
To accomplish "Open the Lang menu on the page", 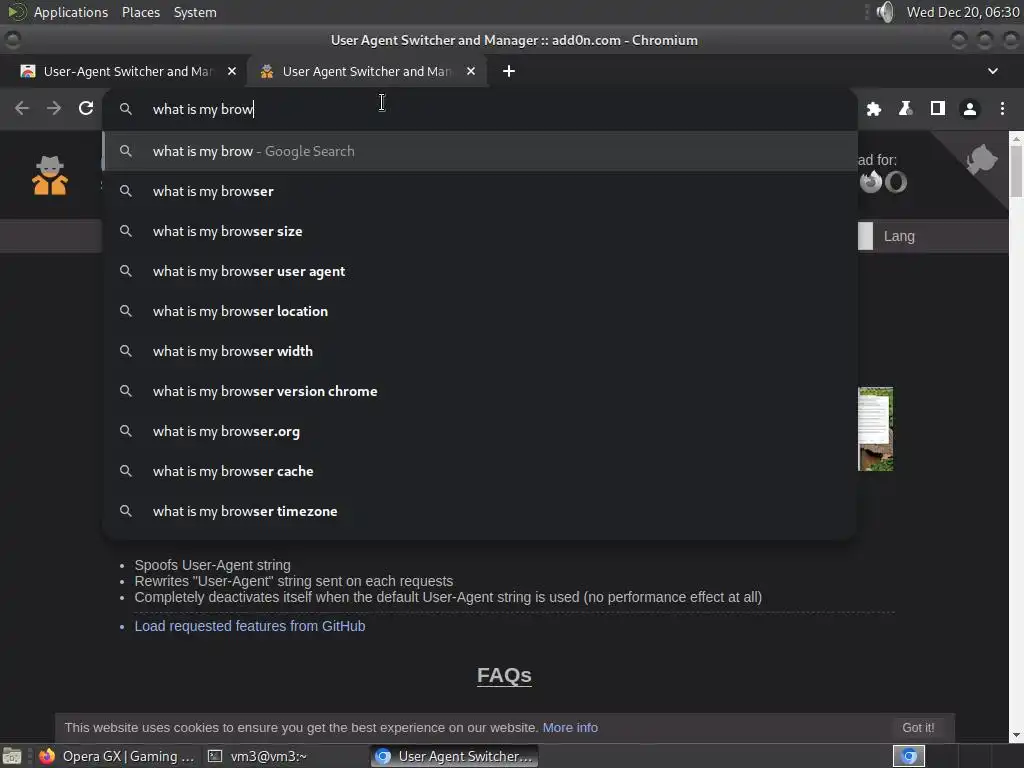I will [899, 236].
